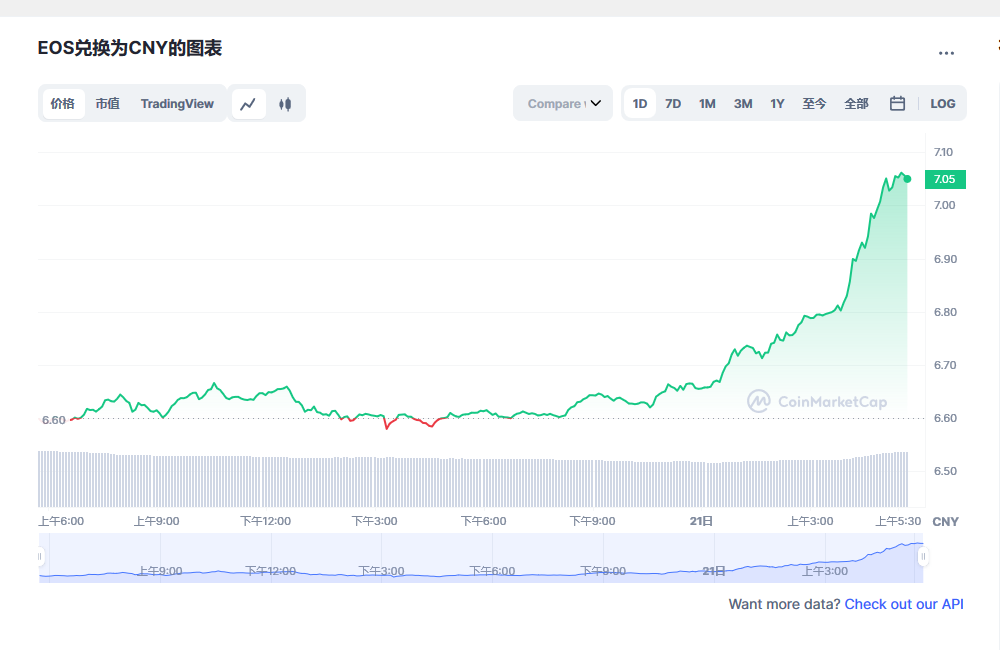The image size is (1000, 650).
Task: Click the 6.50 price axis label
Action: click(945, 471)
